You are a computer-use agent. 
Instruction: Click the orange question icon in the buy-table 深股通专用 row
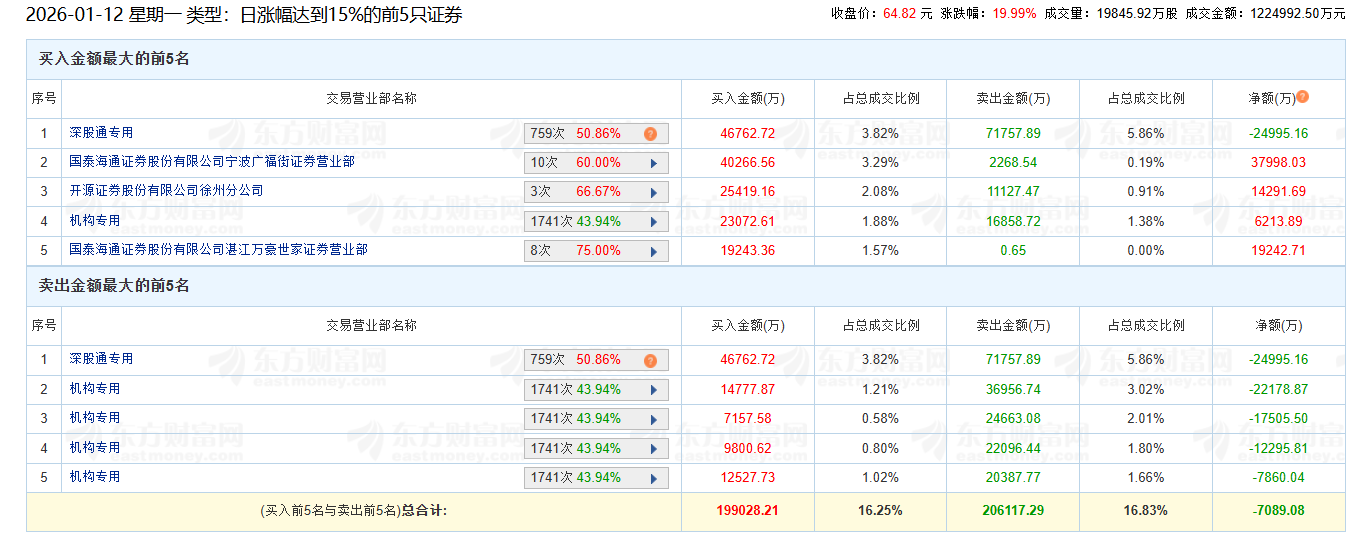pyautogui.click(x=650, y=134)
